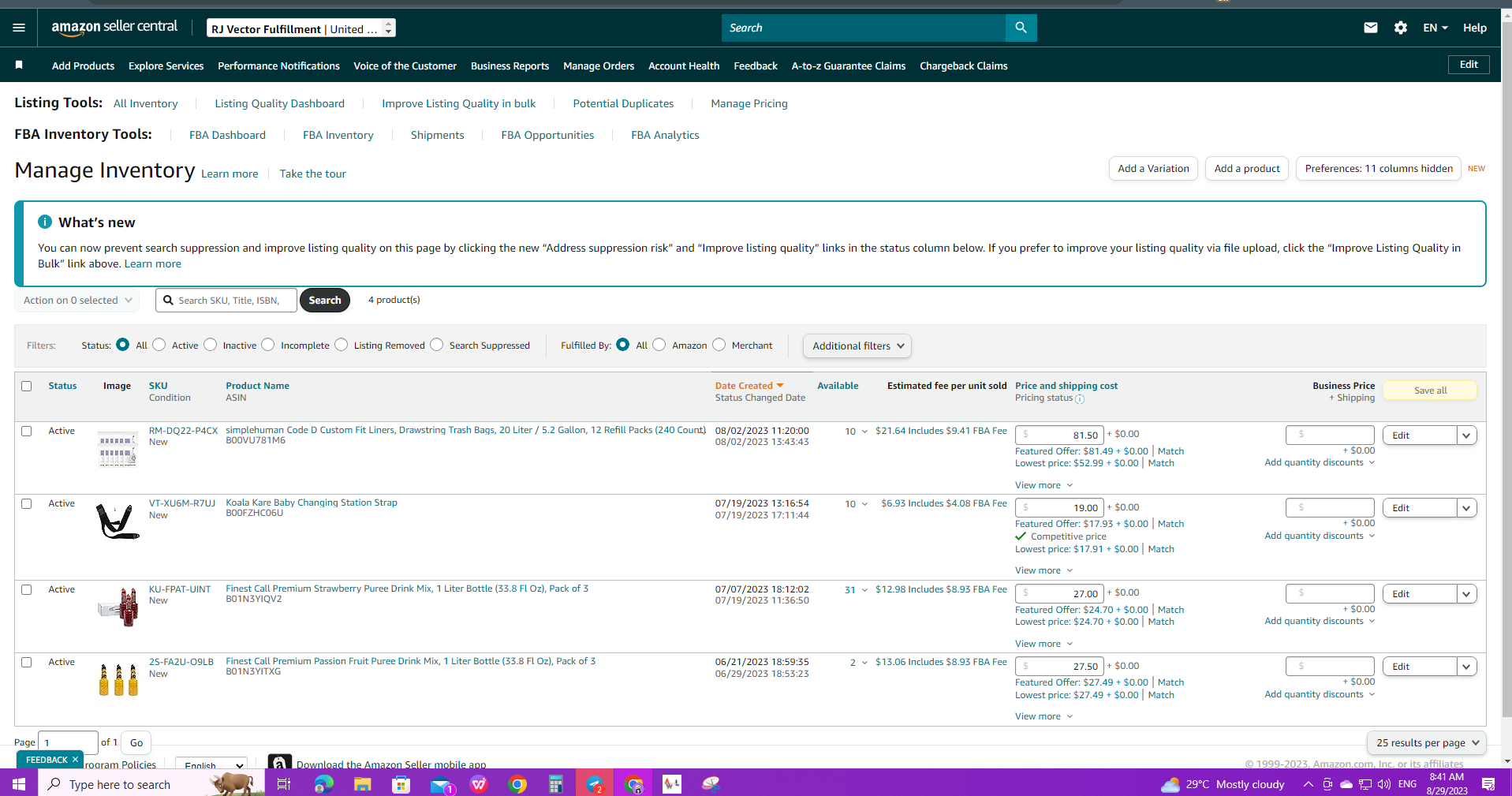This screenshot has width=1512, height=796.
Task: Select checkbox for Passion Fruit Puree row
Action: pyautogui.click(x=27, y=662)
